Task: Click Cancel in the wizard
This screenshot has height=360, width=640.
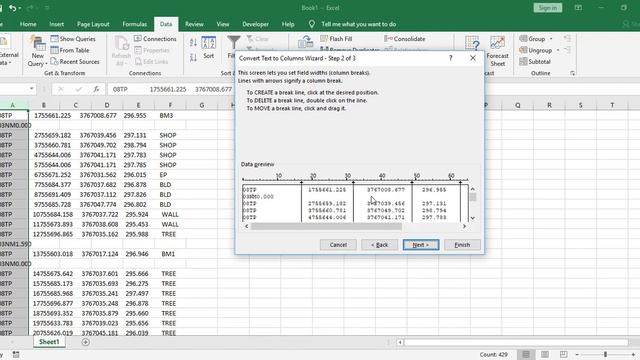Action: [338, 245]
